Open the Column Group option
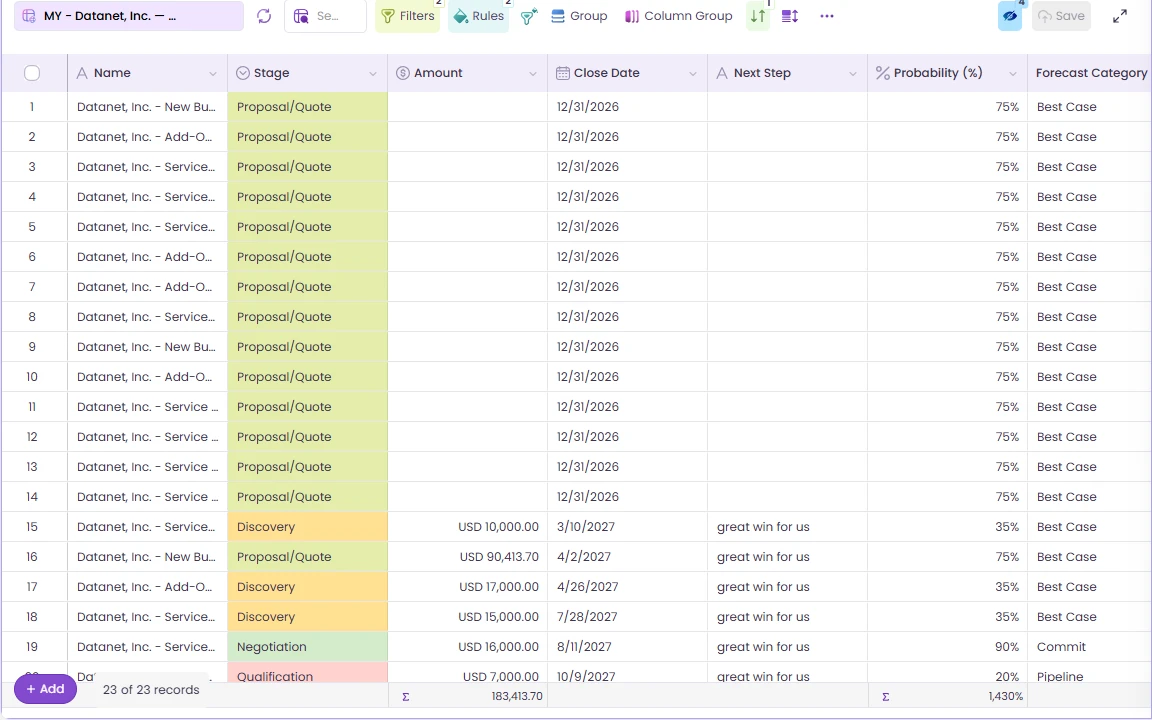The width and height of the screenshot is (1152, 720). [678, 16]
